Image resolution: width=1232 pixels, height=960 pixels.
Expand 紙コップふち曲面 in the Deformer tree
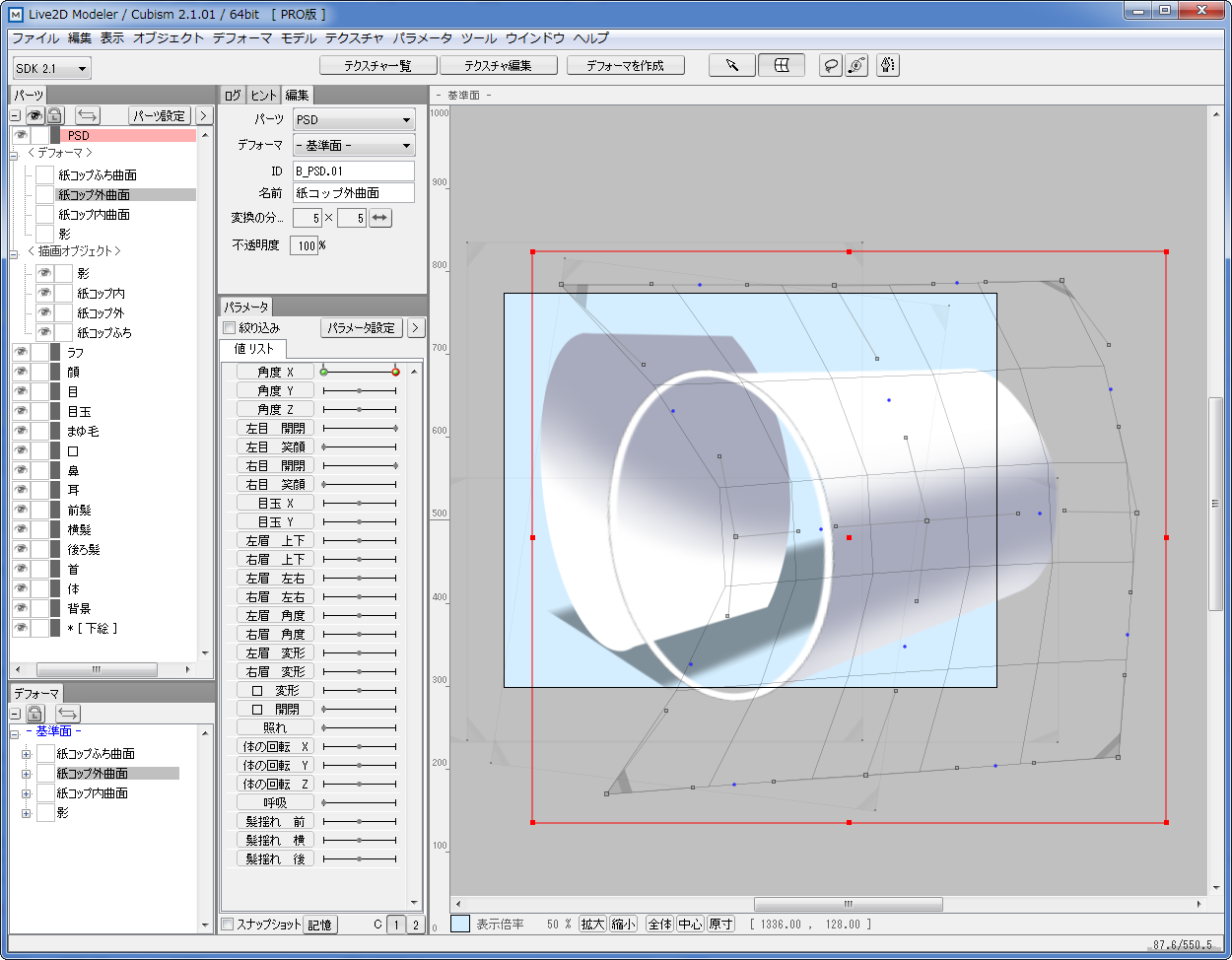[x=27, y=754]
